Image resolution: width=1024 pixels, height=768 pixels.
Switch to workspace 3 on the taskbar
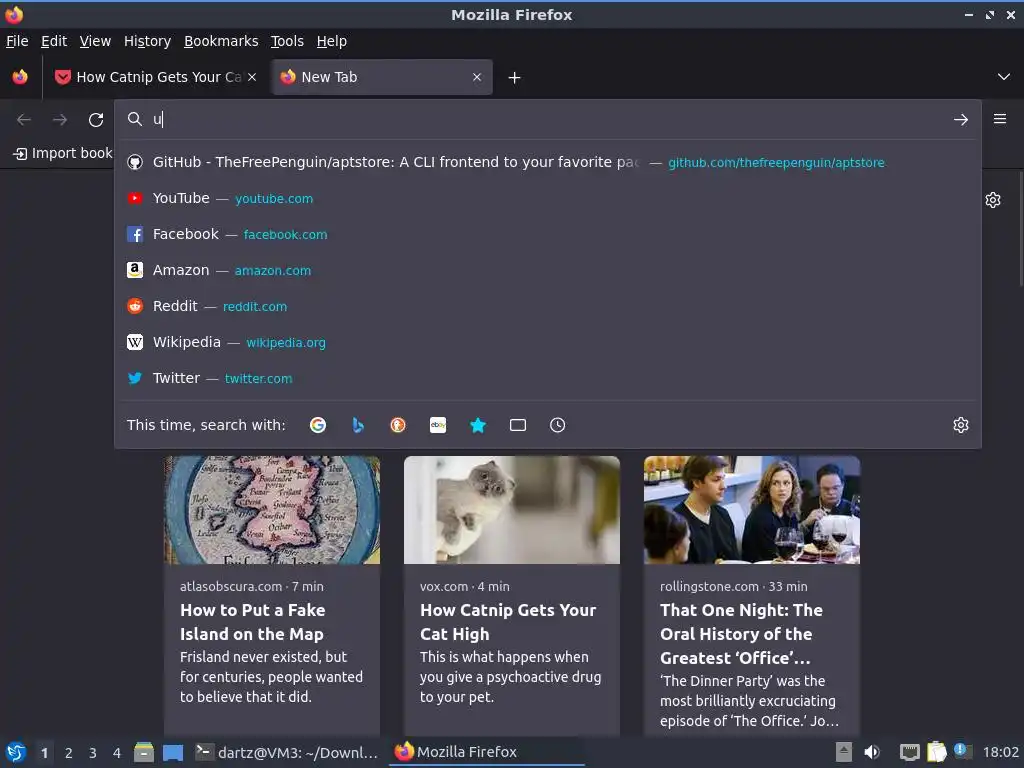[x=93, y=753]
